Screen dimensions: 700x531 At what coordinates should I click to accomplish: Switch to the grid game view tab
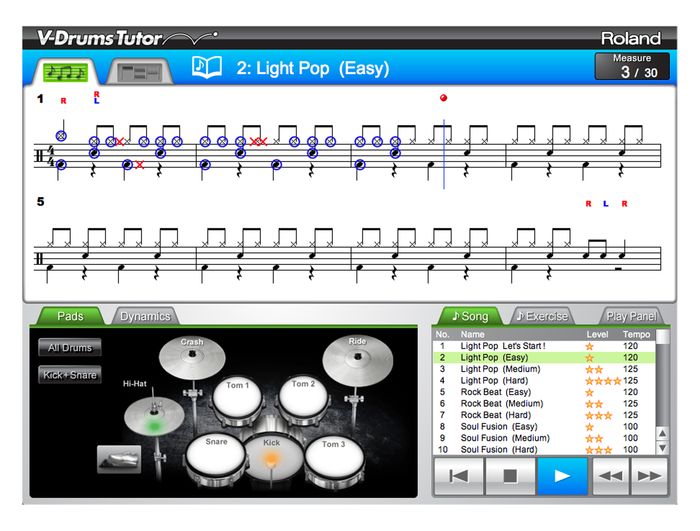tap(140, 72)
